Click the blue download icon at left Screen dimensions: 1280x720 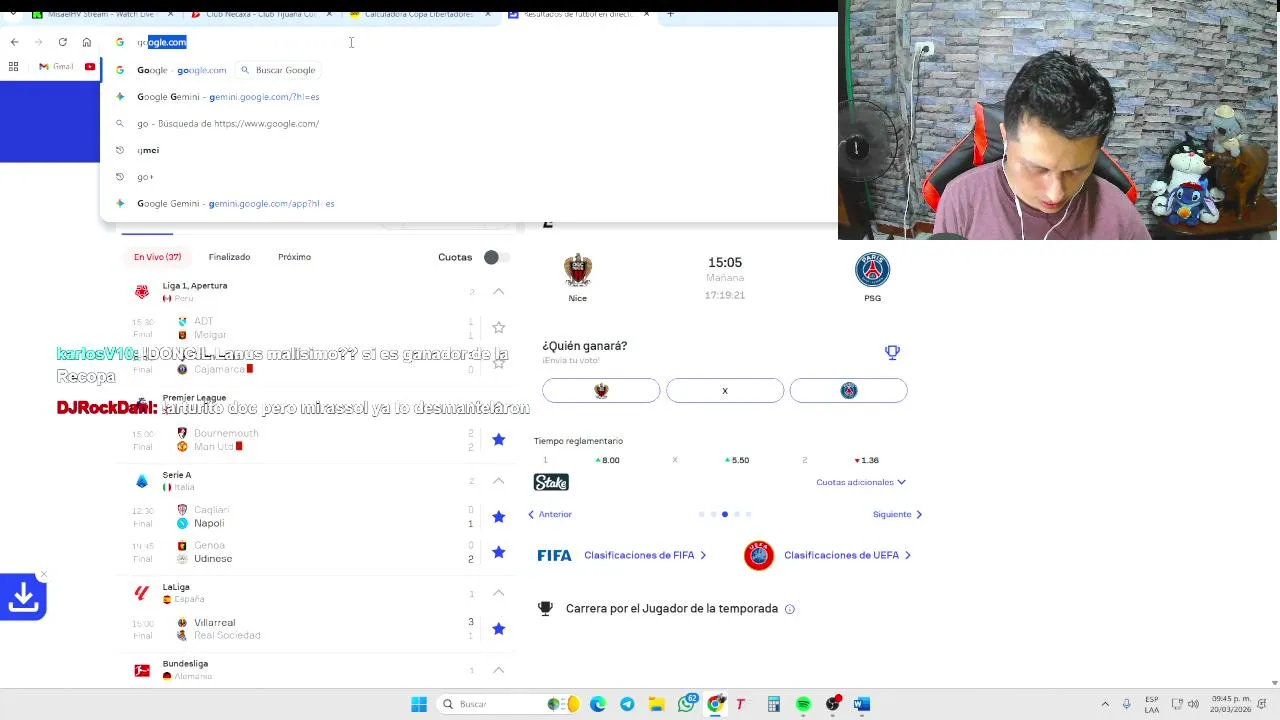click(23, 598)
